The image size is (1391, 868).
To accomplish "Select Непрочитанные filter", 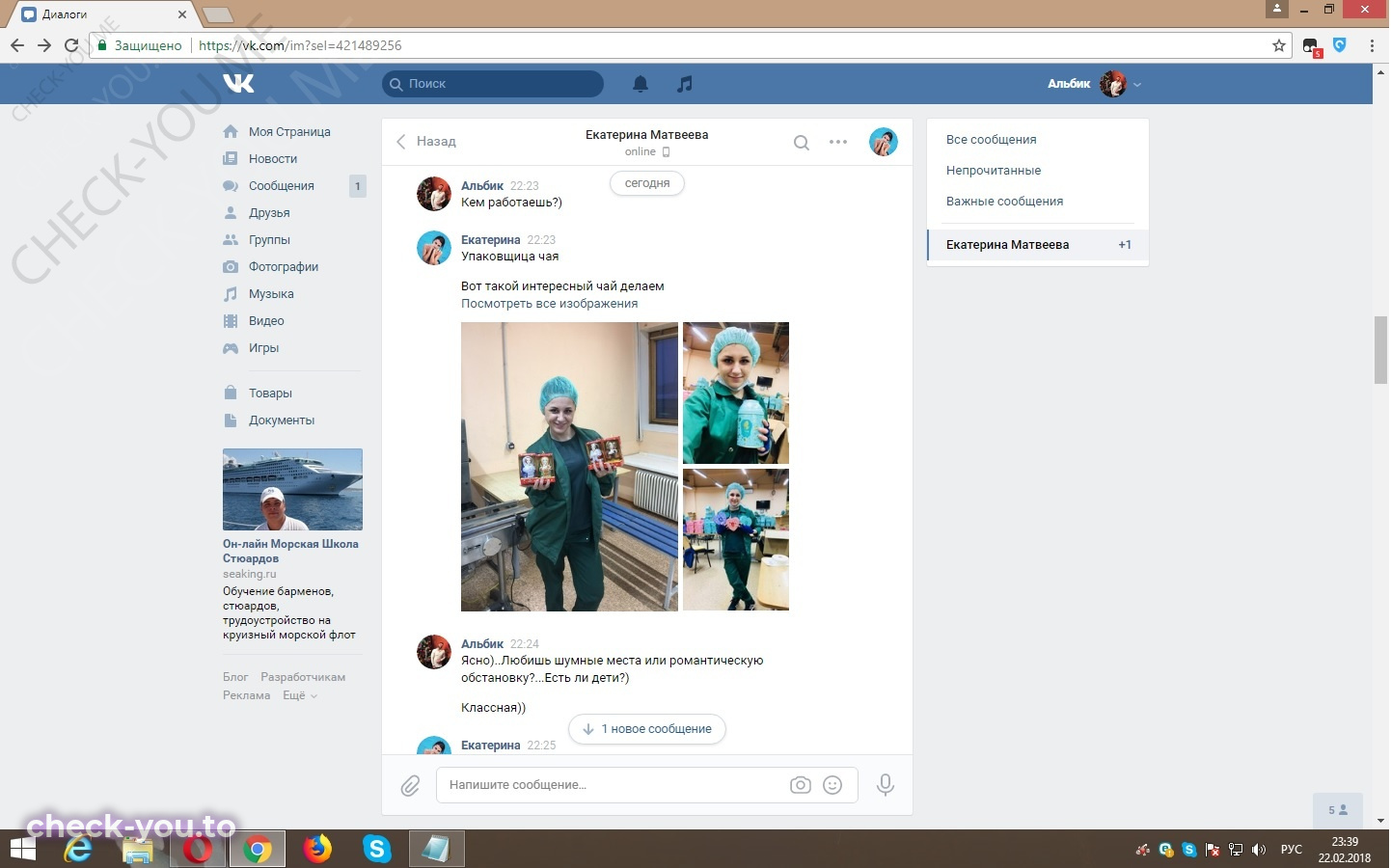I will [x=994, y=171].
